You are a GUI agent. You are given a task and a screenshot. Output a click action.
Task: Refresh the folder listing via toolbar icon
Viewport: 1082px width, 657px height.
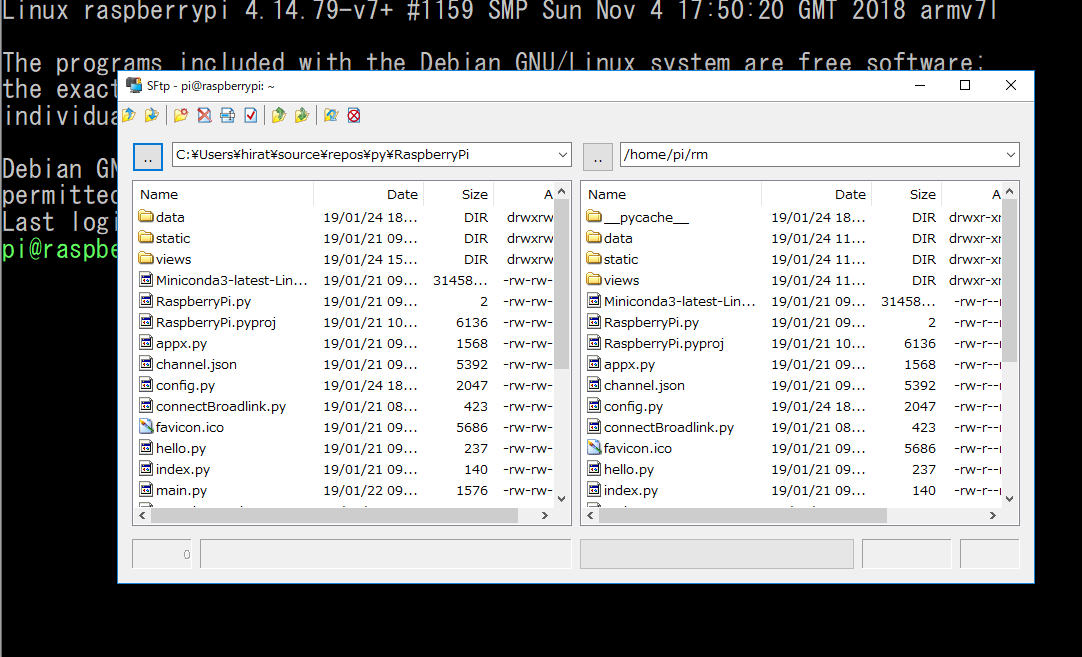tap(331, 115)
